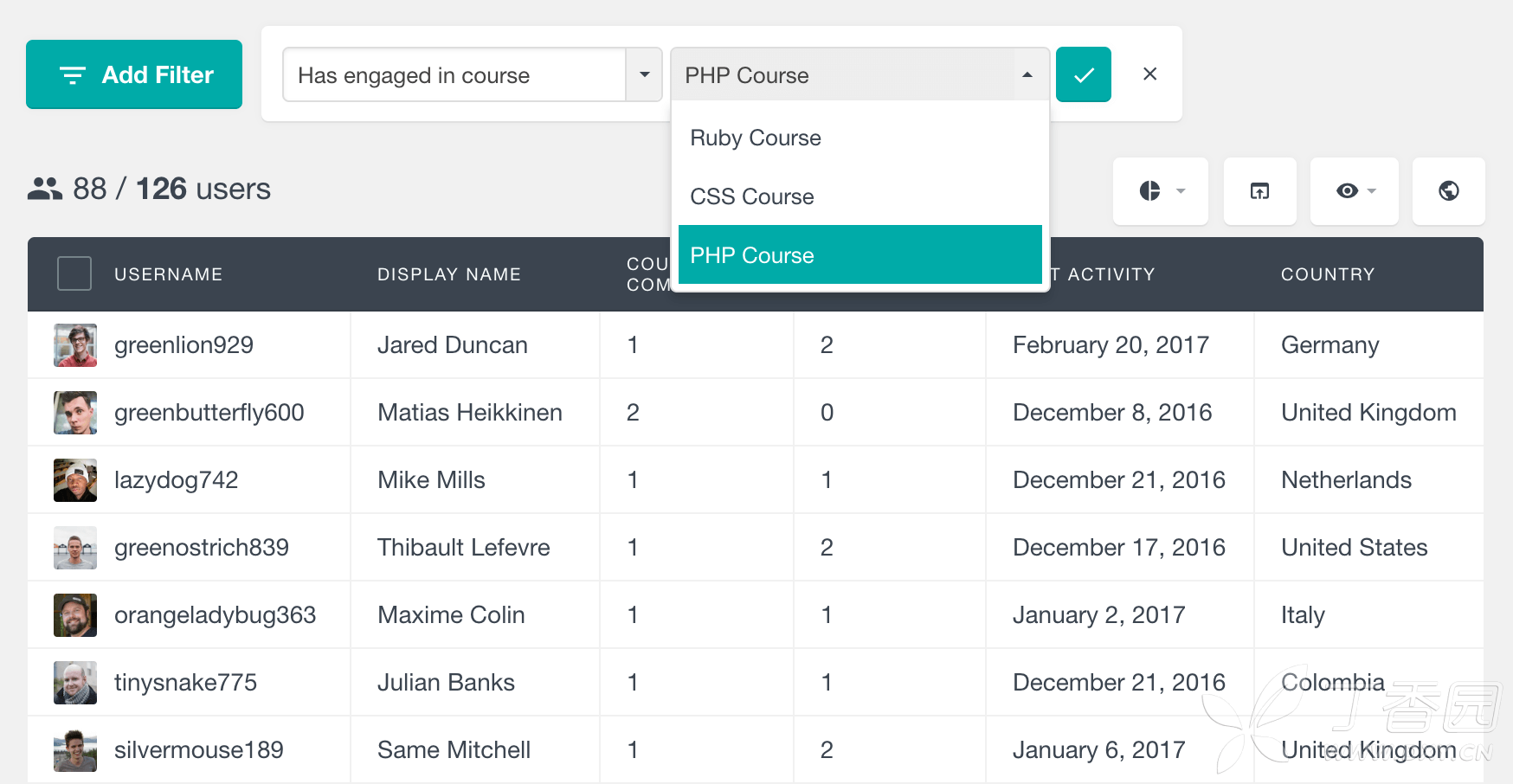The height and width of the screenshot is (784, 1513).
Task: Click the globe map view icon
Action: [1448, 191]
